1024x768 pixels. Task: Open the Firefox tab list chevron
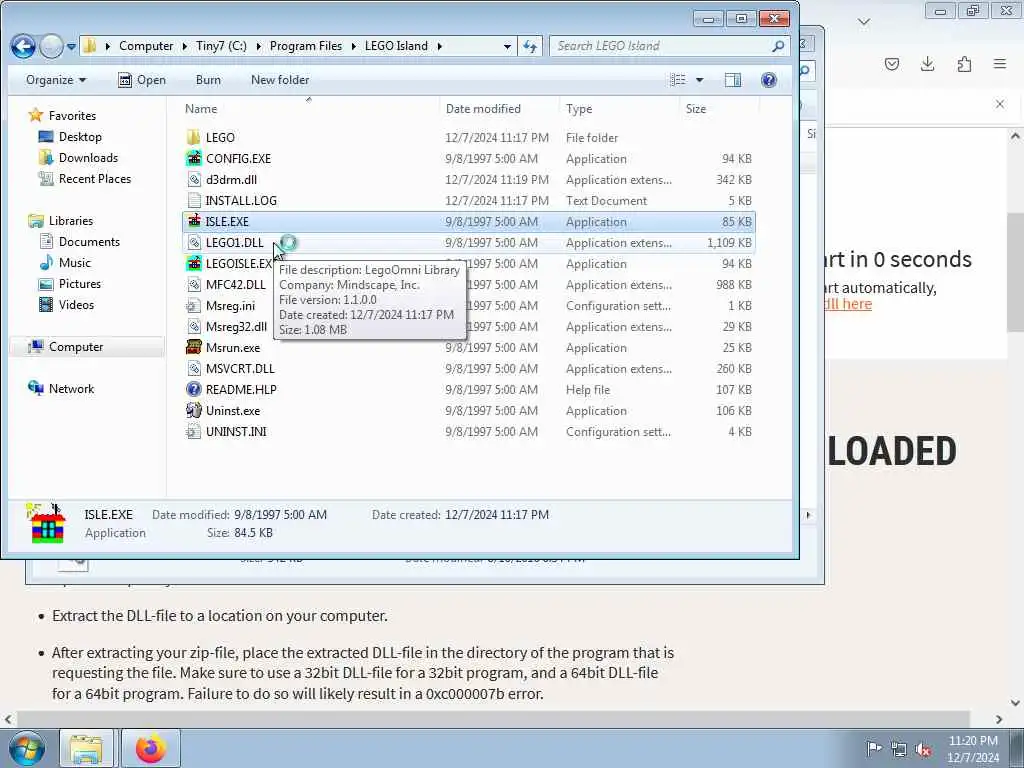pos(864,22)
